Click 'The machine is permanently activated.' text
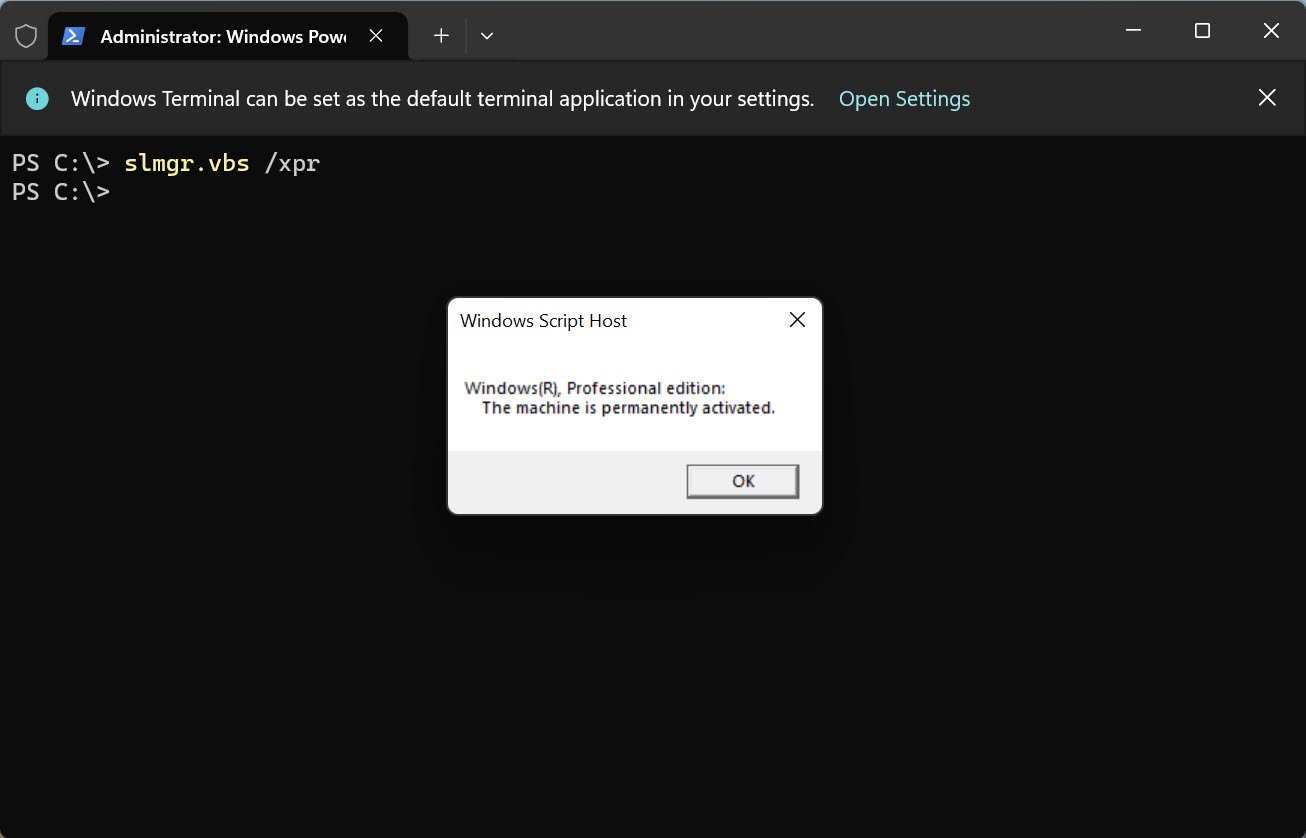This screenshot has width=1306, height=838. coord(628,408)
